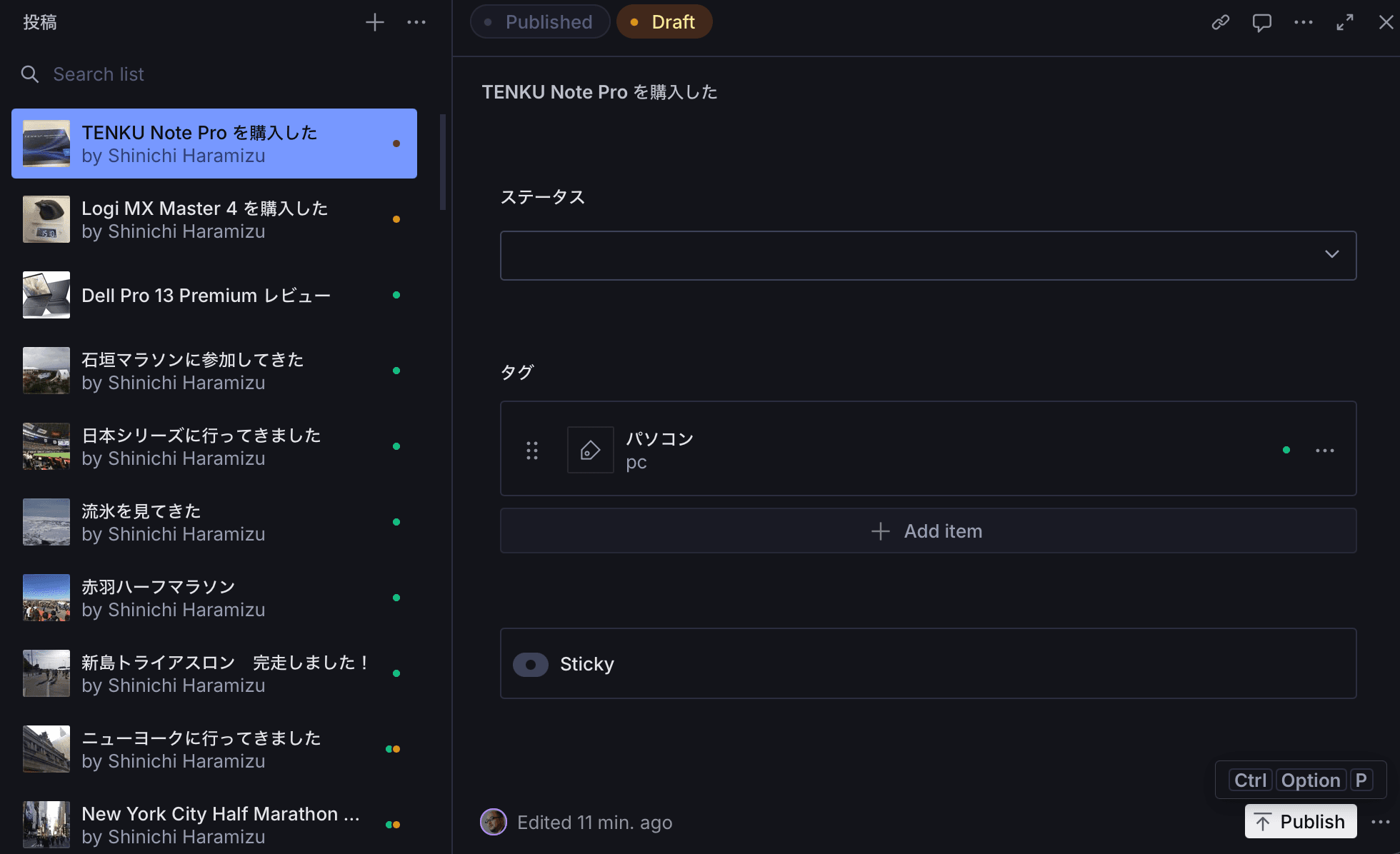Expand document pane with the arrows icon
Image resolution: width=1400 pixels, height=854 pixels.
pos(1345,22)
